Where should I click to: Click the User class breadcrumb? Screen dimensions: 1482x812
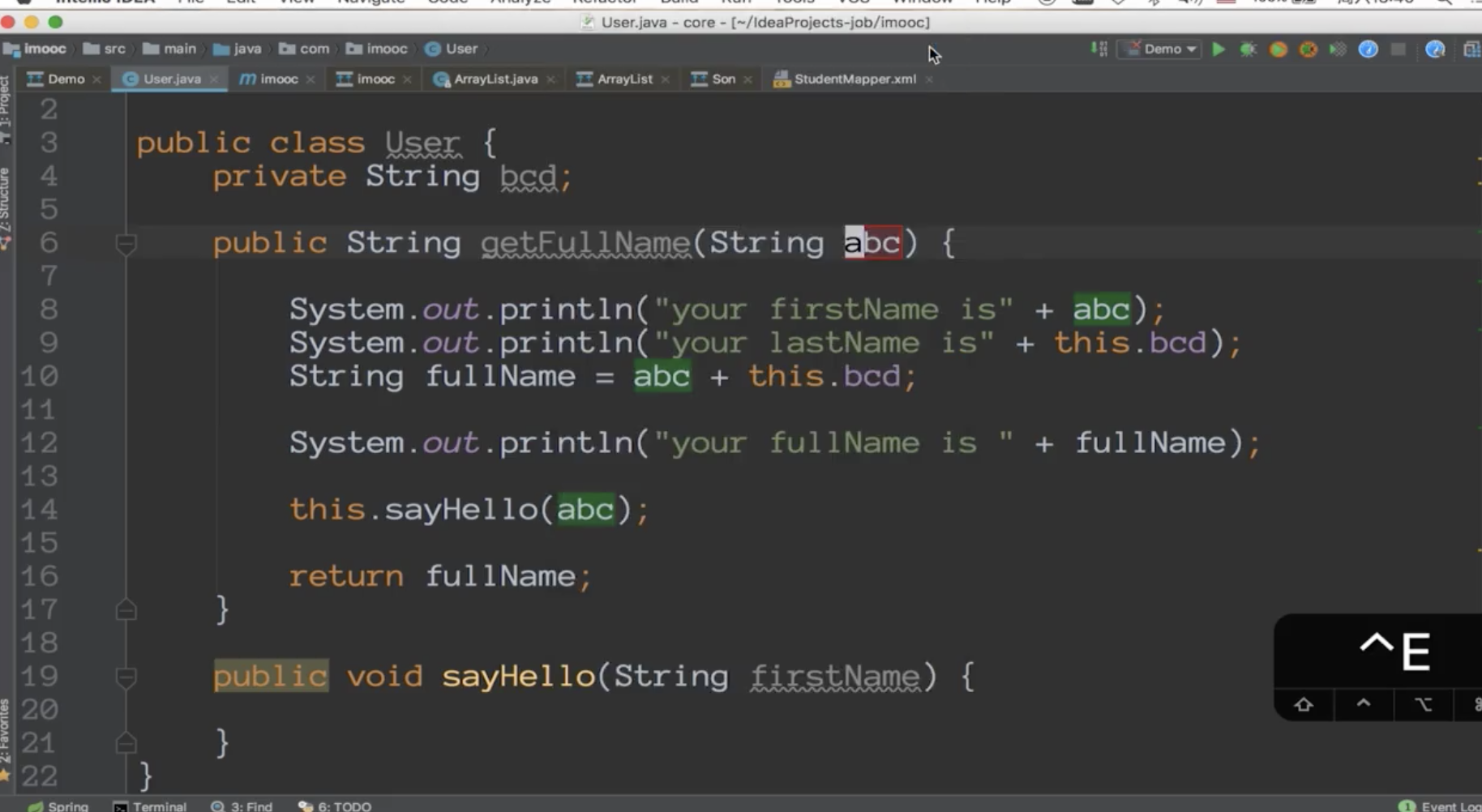coord(452,49)
